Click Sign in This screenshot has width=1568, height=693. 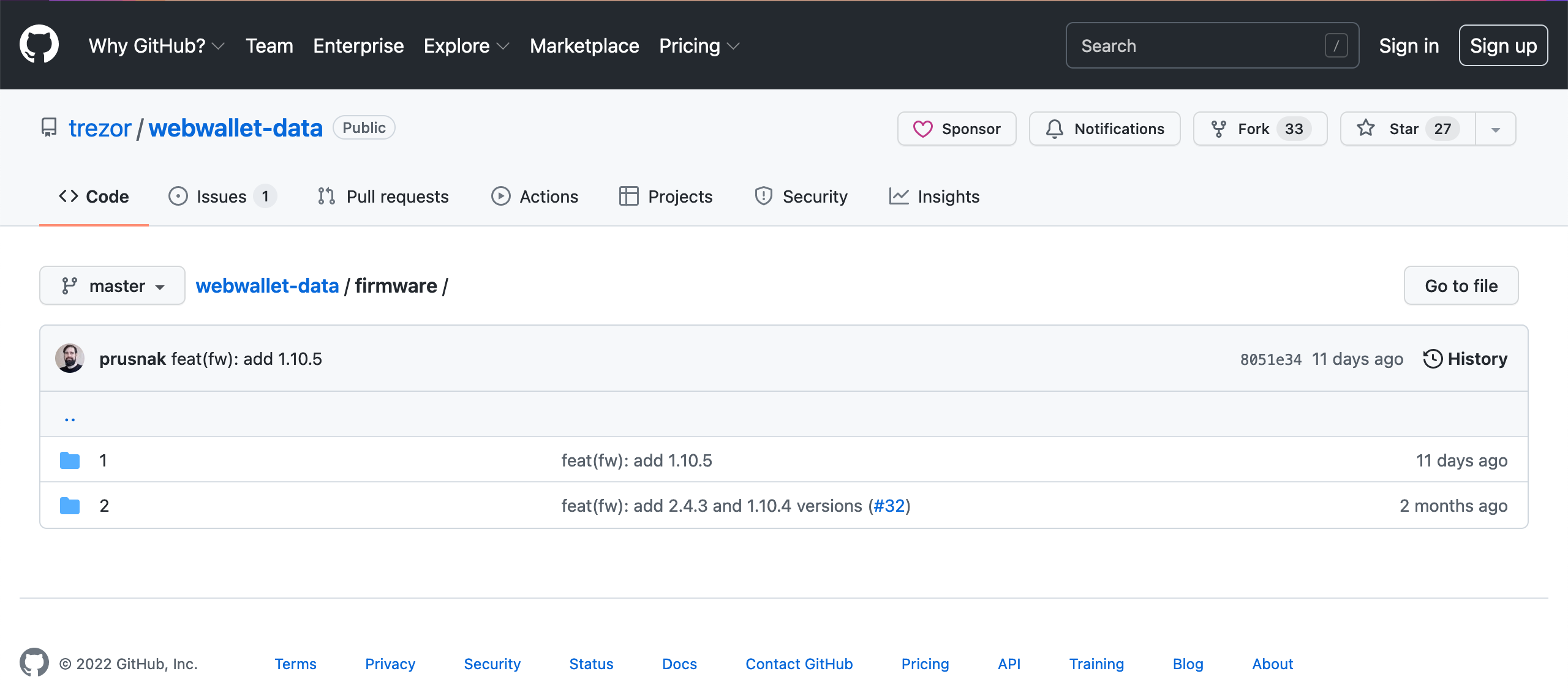1409,45
